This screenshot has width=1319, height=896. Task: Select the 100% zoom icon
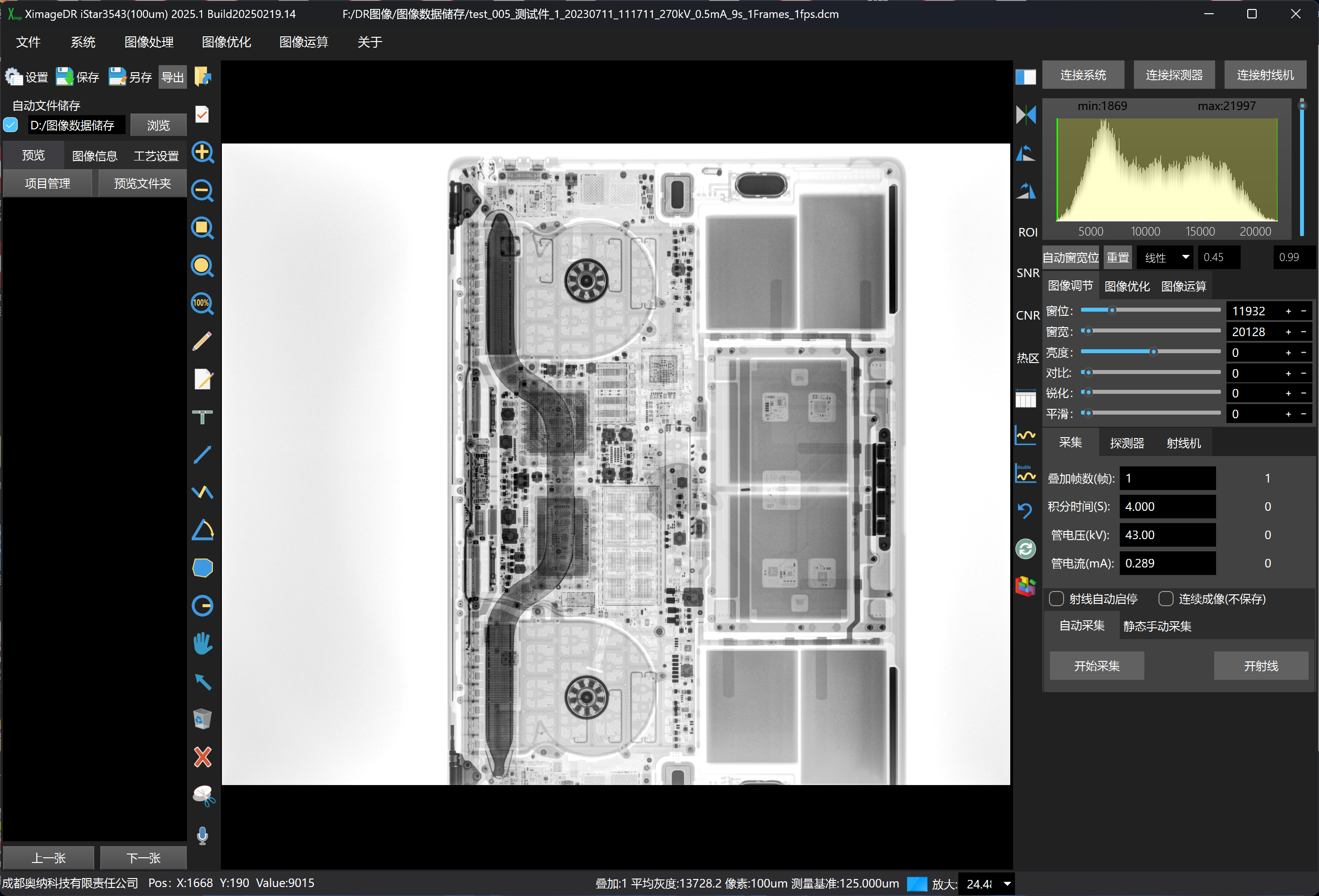point(203,304)
